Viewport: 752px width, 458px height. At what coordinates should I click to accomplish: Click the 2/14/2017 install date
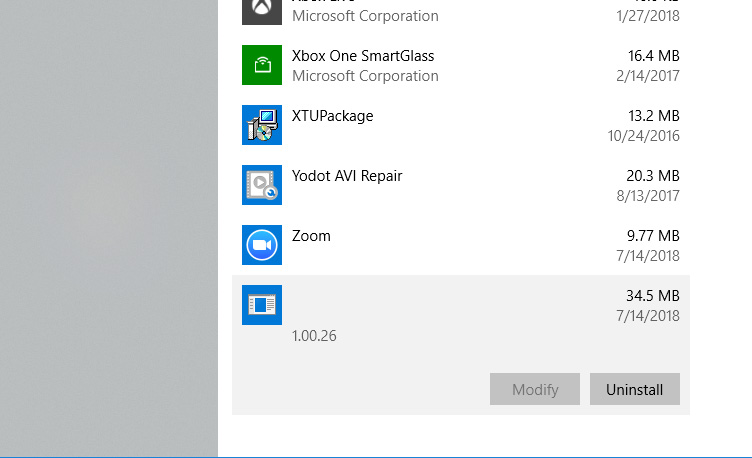pyautogui.click(x=648, y=76)
